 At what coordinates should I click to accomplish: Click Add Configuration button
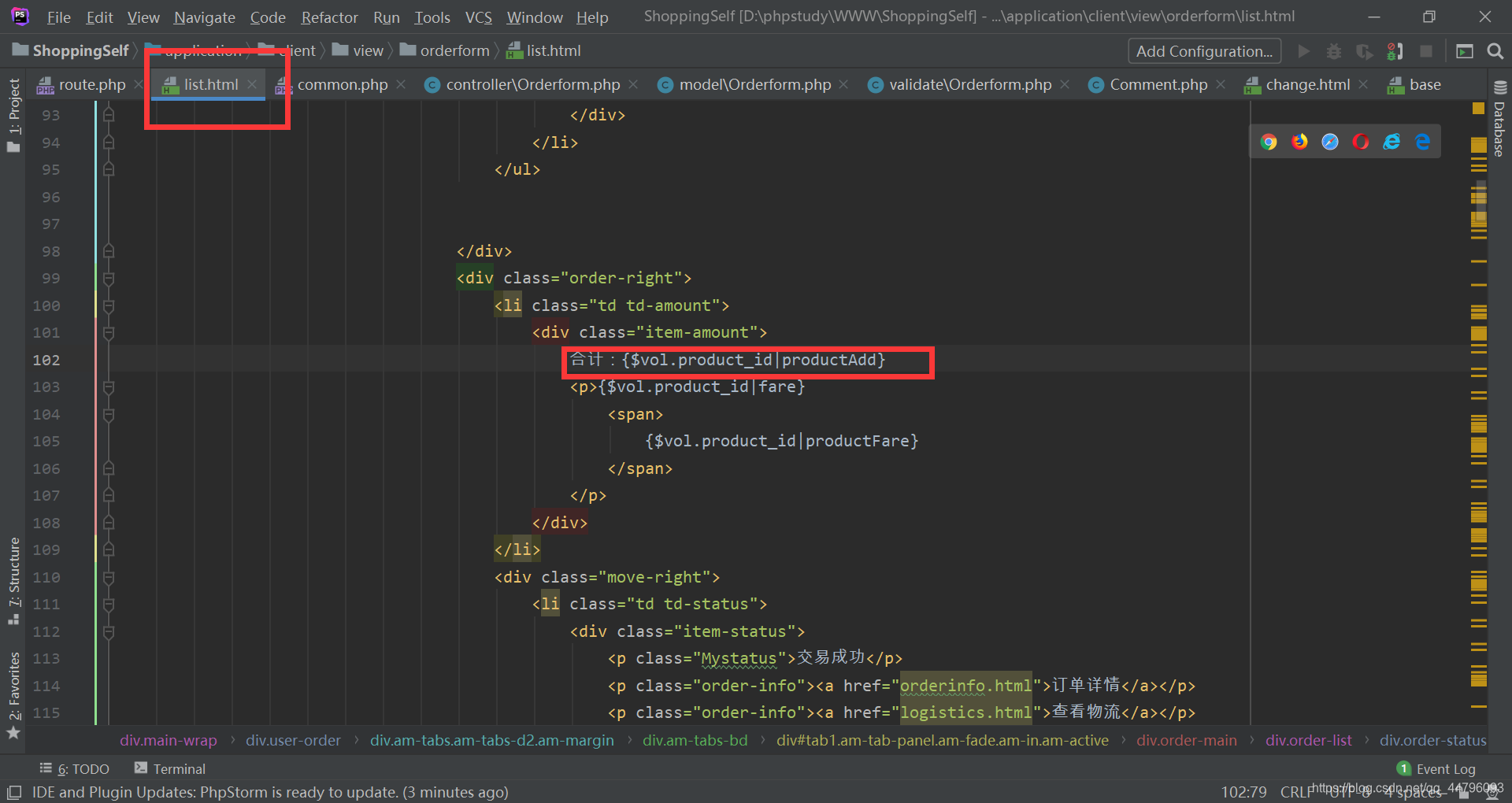pos(1204,51)
